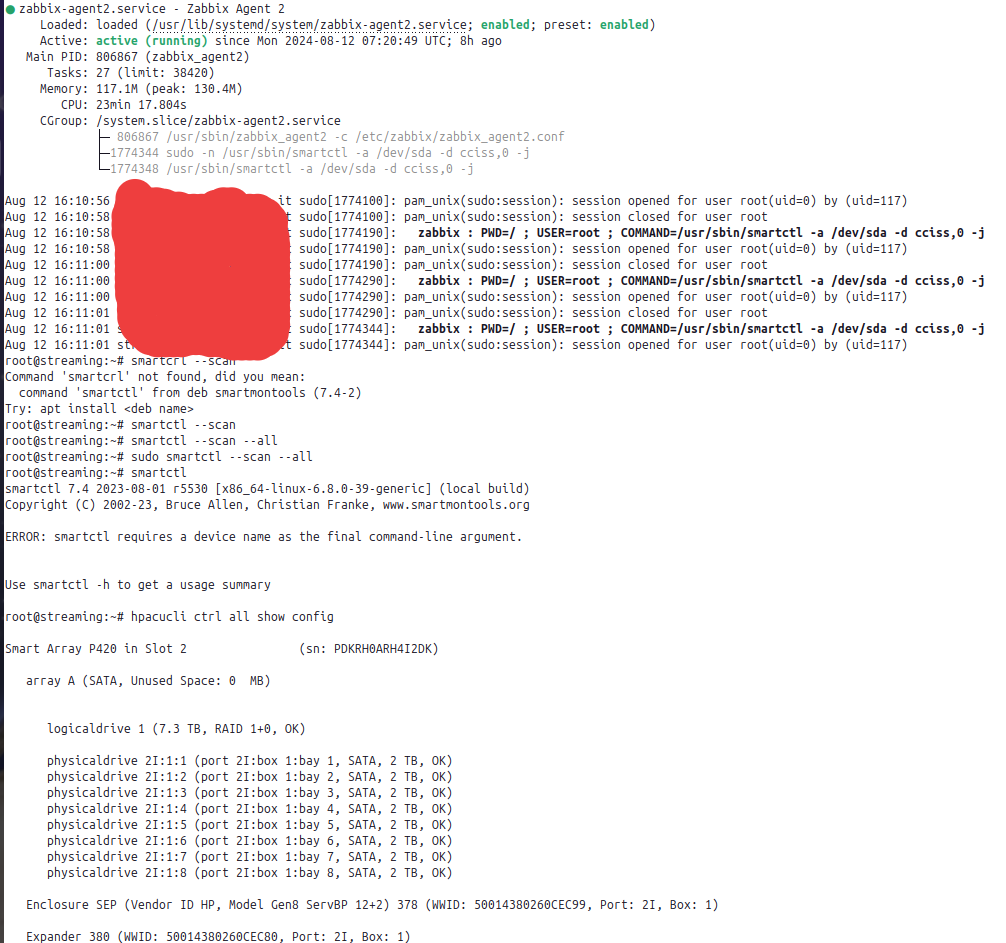Click the Smart Array P420 in Slot 2 heading
Screen dimensions: 1006x943
pyautogui.click(x=96, y=649)
